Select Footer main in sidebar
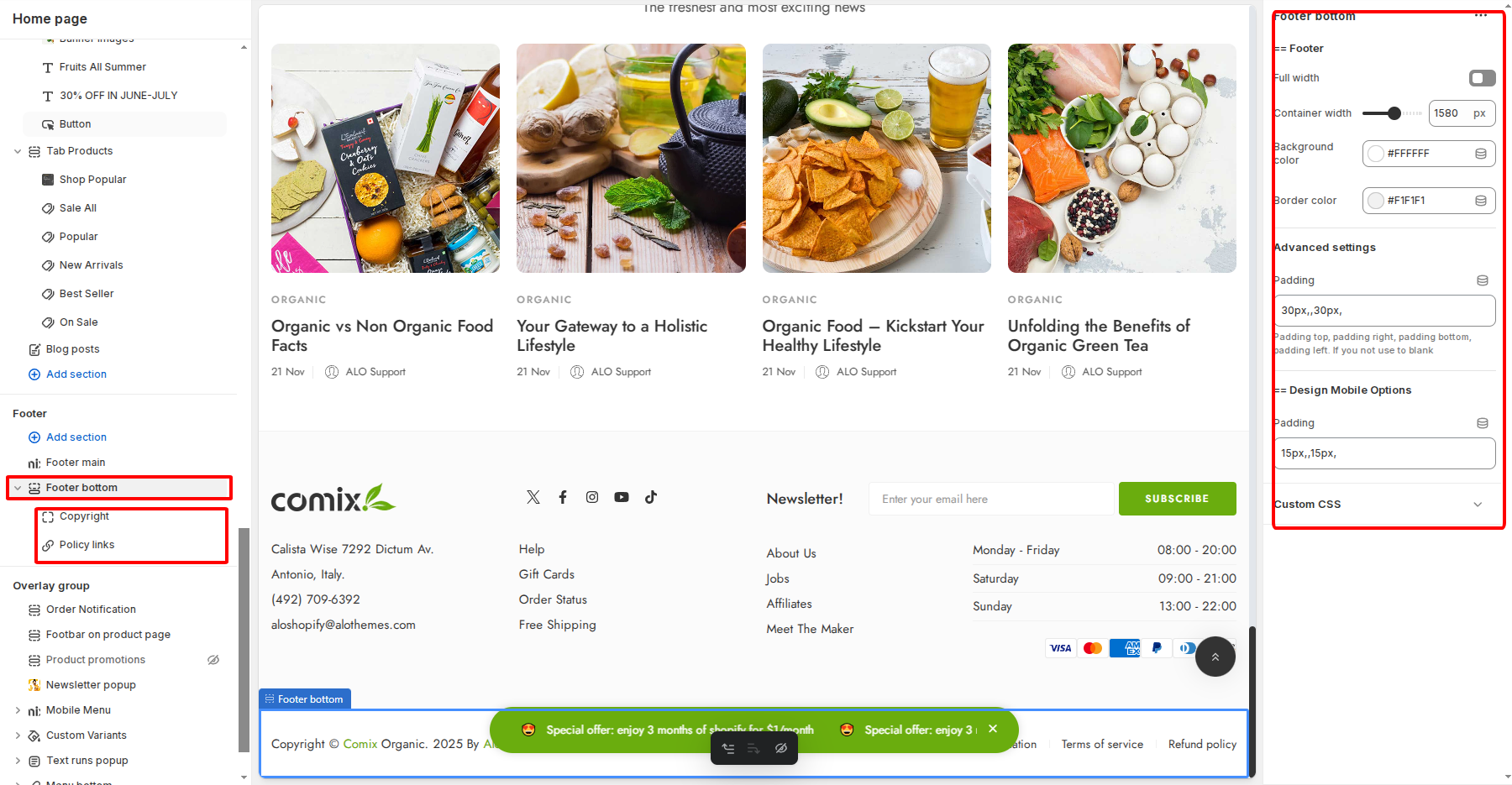The width and height of the screenshot is (1512, 785). [x=76, y=463]
